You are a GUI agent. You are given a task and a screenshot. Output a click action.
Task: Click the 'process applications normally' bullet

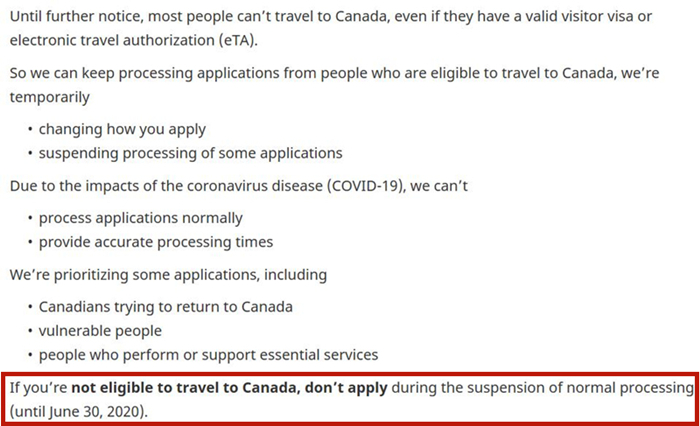click(x=140, y=217)
